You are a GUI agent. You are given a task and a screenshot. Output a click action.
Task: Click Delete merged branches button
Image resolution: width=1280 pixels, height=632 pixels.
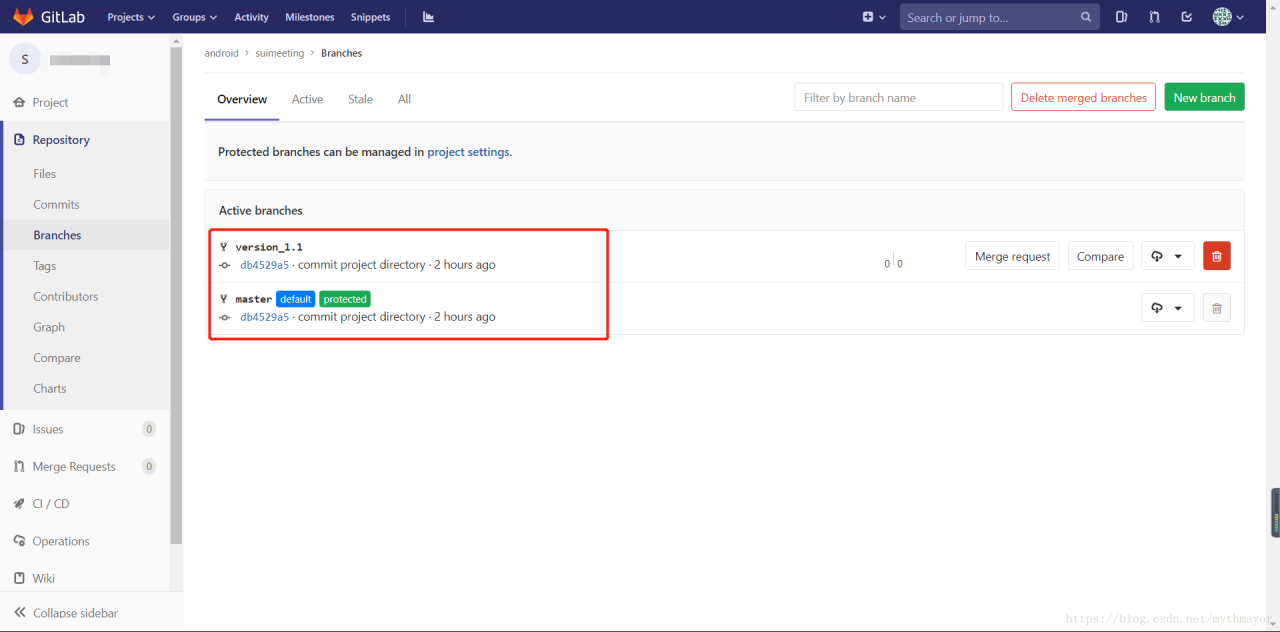coord(1083,97)
